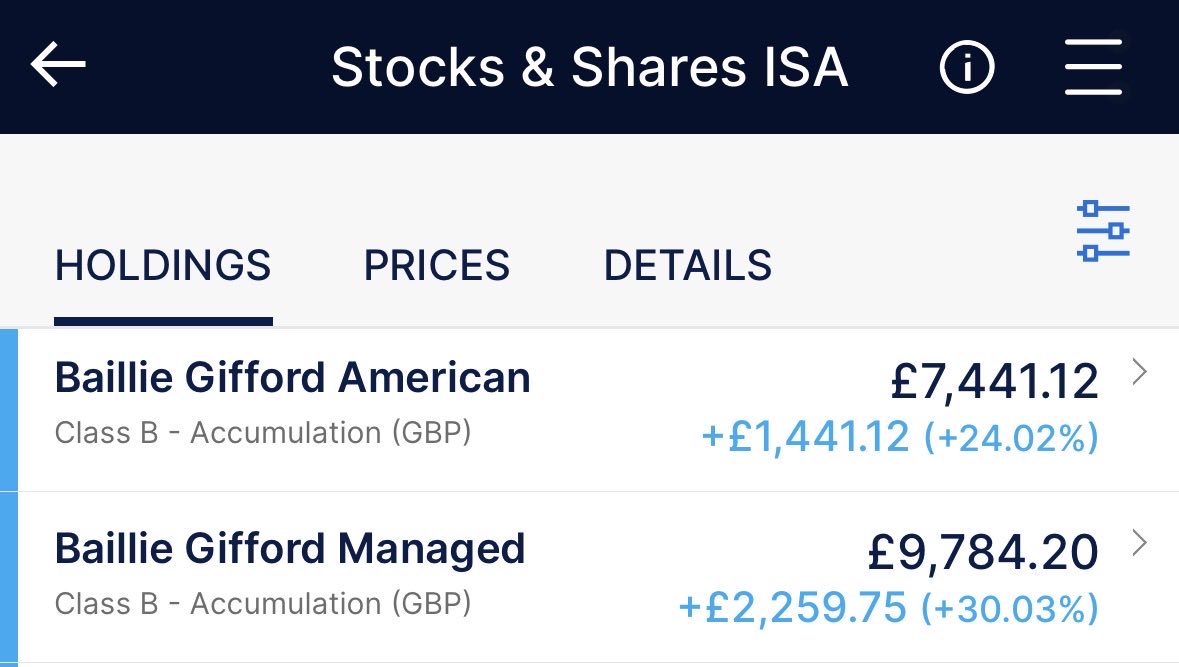The image size is (1179, 667).
Task: Open the holdings filter sliders icon
Action: tap(1103, 231)
